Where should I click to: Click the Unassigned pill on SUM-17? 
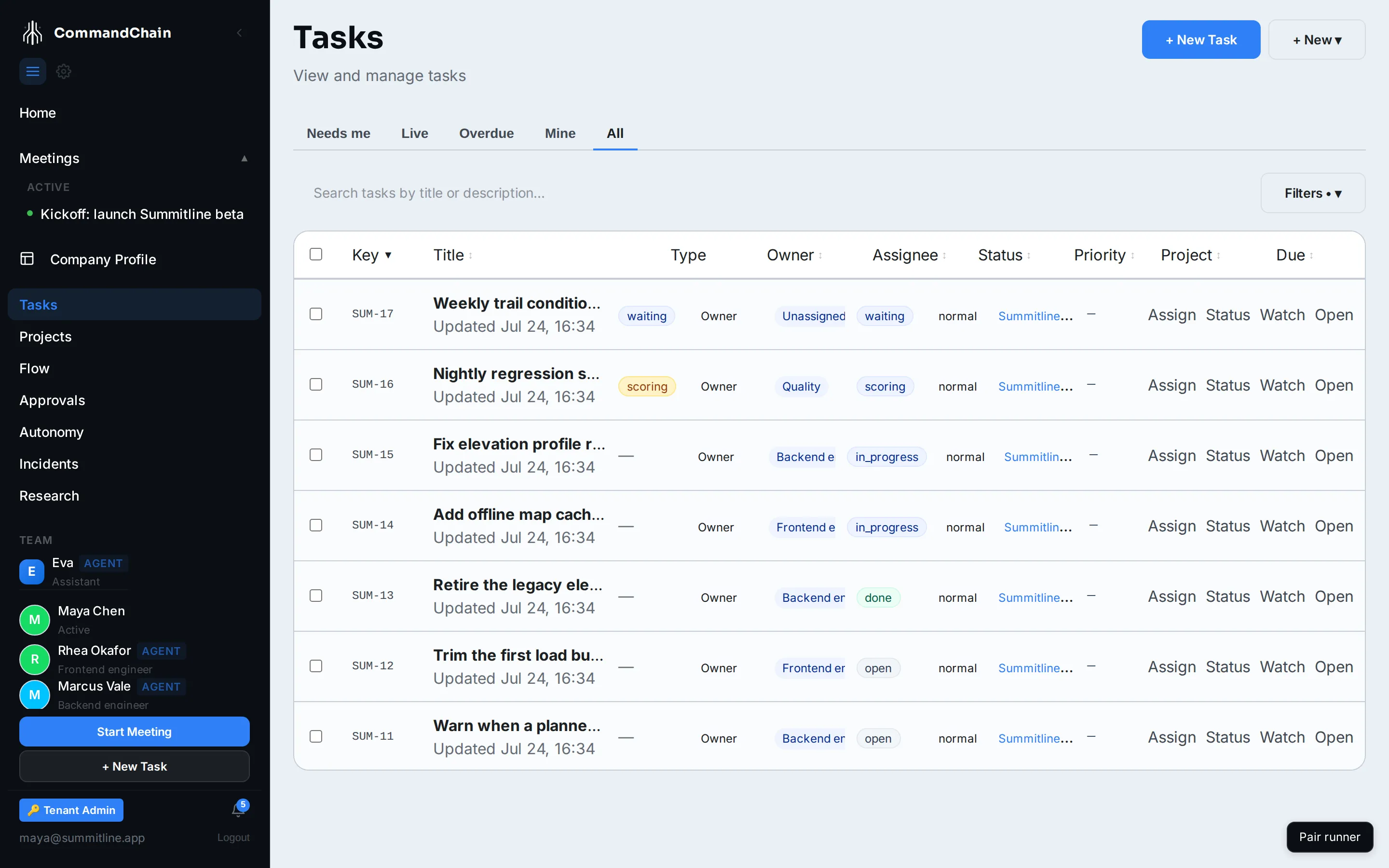click(810, 316)
